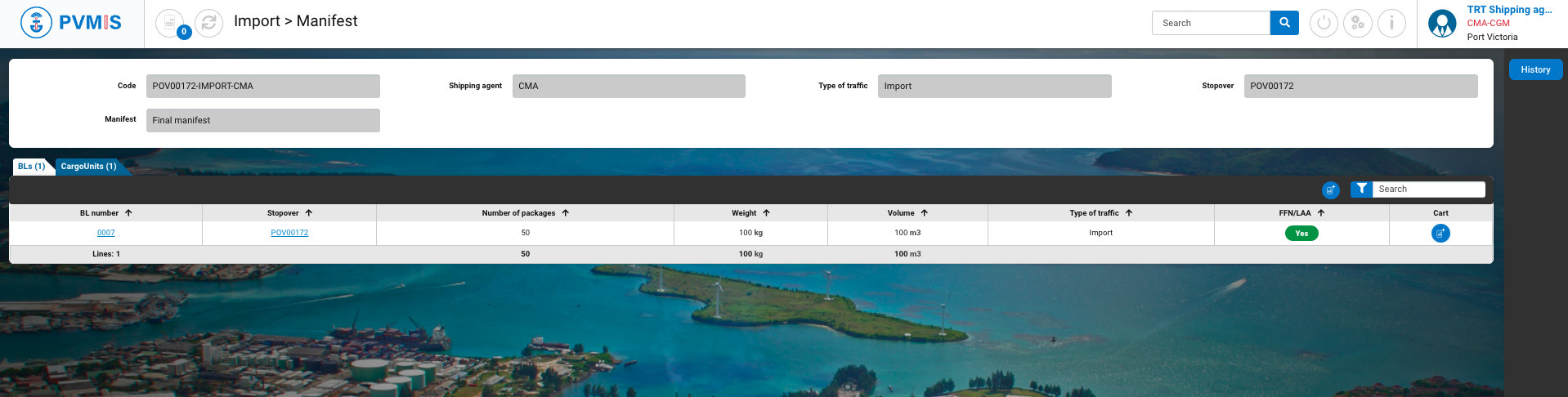Switch to the CargoUnits (1) tab

[x=89, y=167]
